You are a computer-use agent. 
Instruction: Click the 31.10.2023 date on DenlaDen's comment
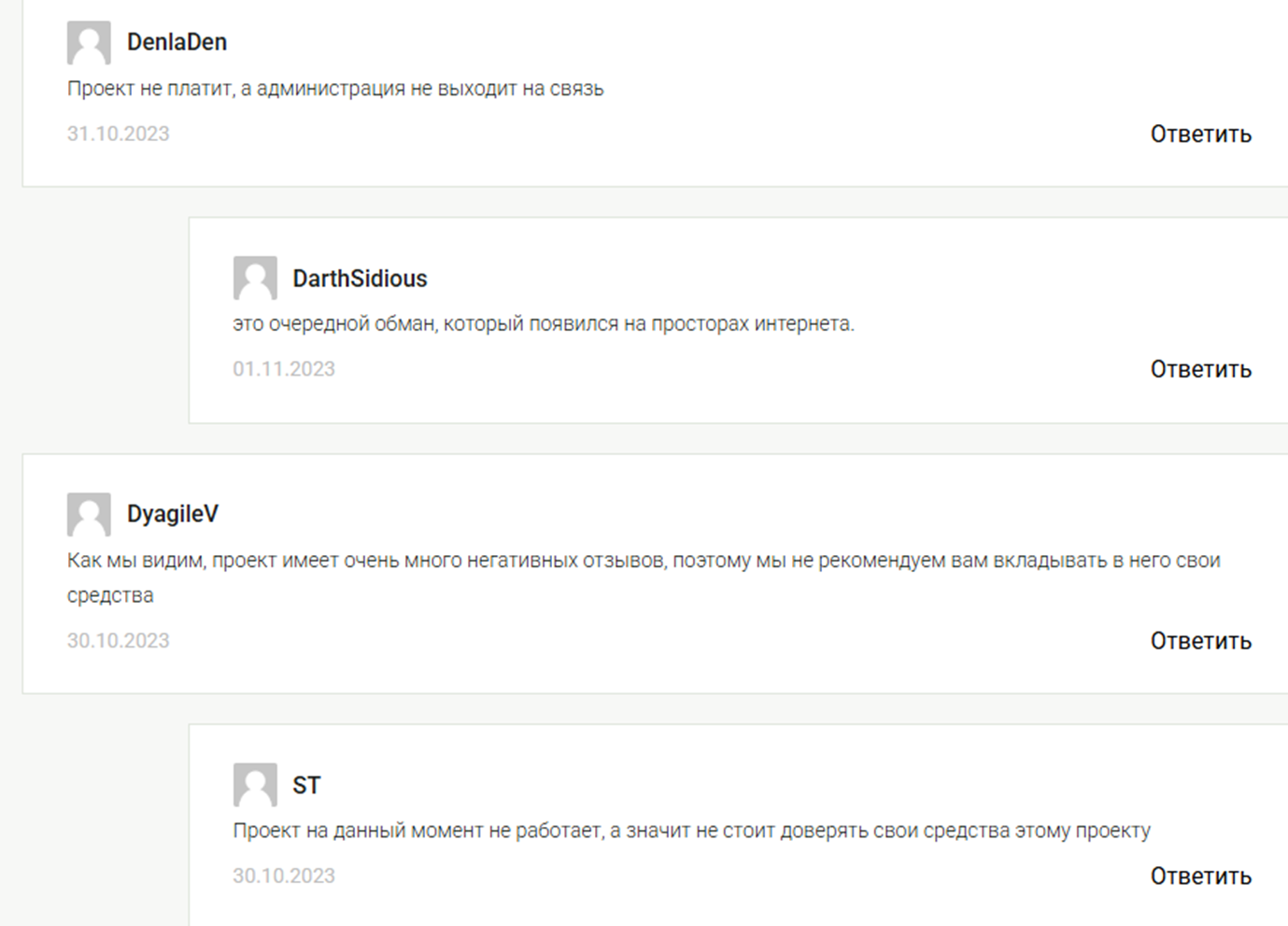(x=119, y=134)
